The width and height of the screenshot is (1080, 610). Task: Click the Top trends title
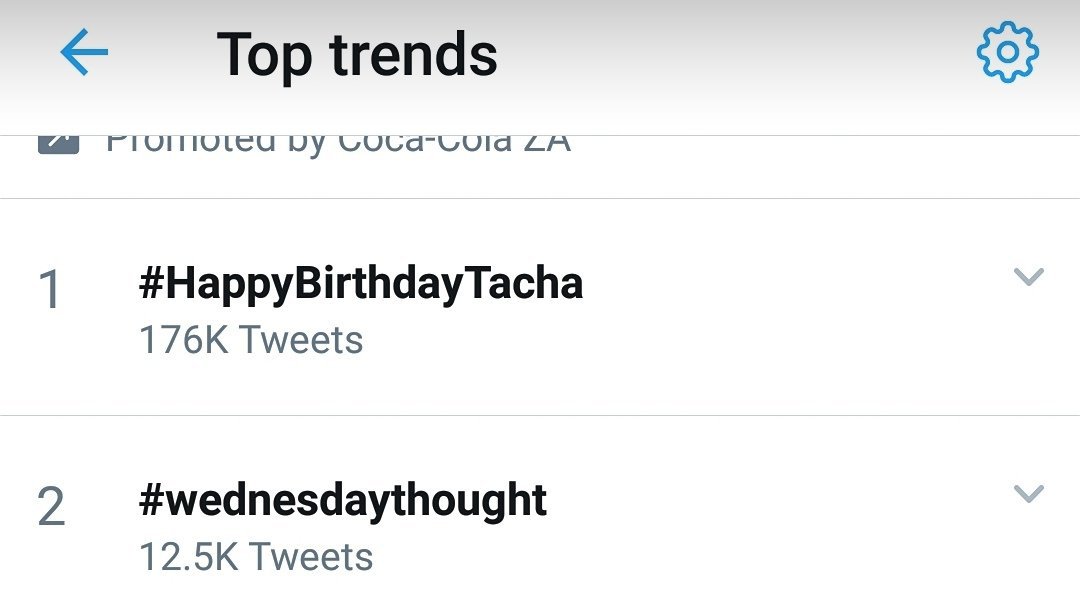pos(357,54)
